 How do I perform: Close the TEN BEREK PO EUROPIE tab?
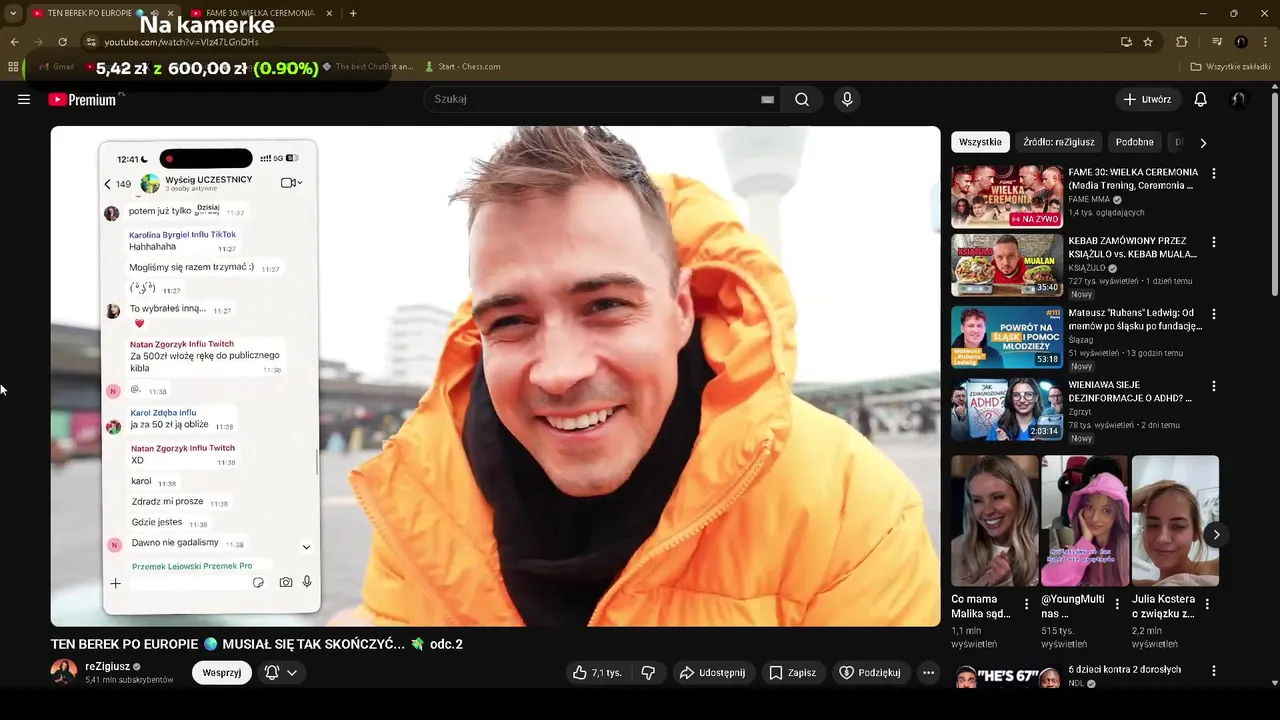(169, 13)
